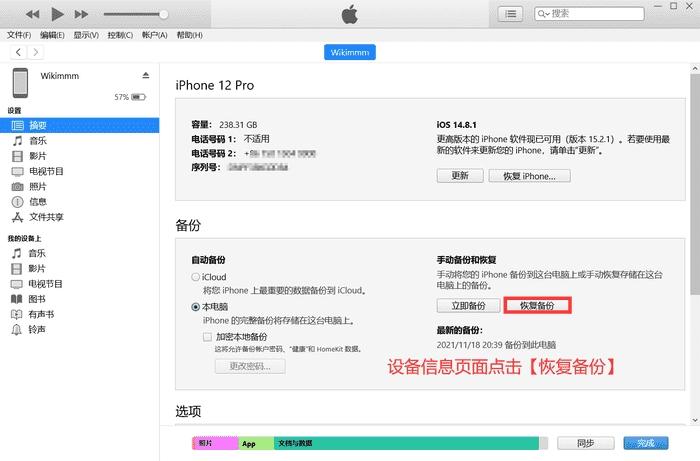Start playback with the play button
The image size is (700, 461).
pyautogui.click(x=57, y=14)
